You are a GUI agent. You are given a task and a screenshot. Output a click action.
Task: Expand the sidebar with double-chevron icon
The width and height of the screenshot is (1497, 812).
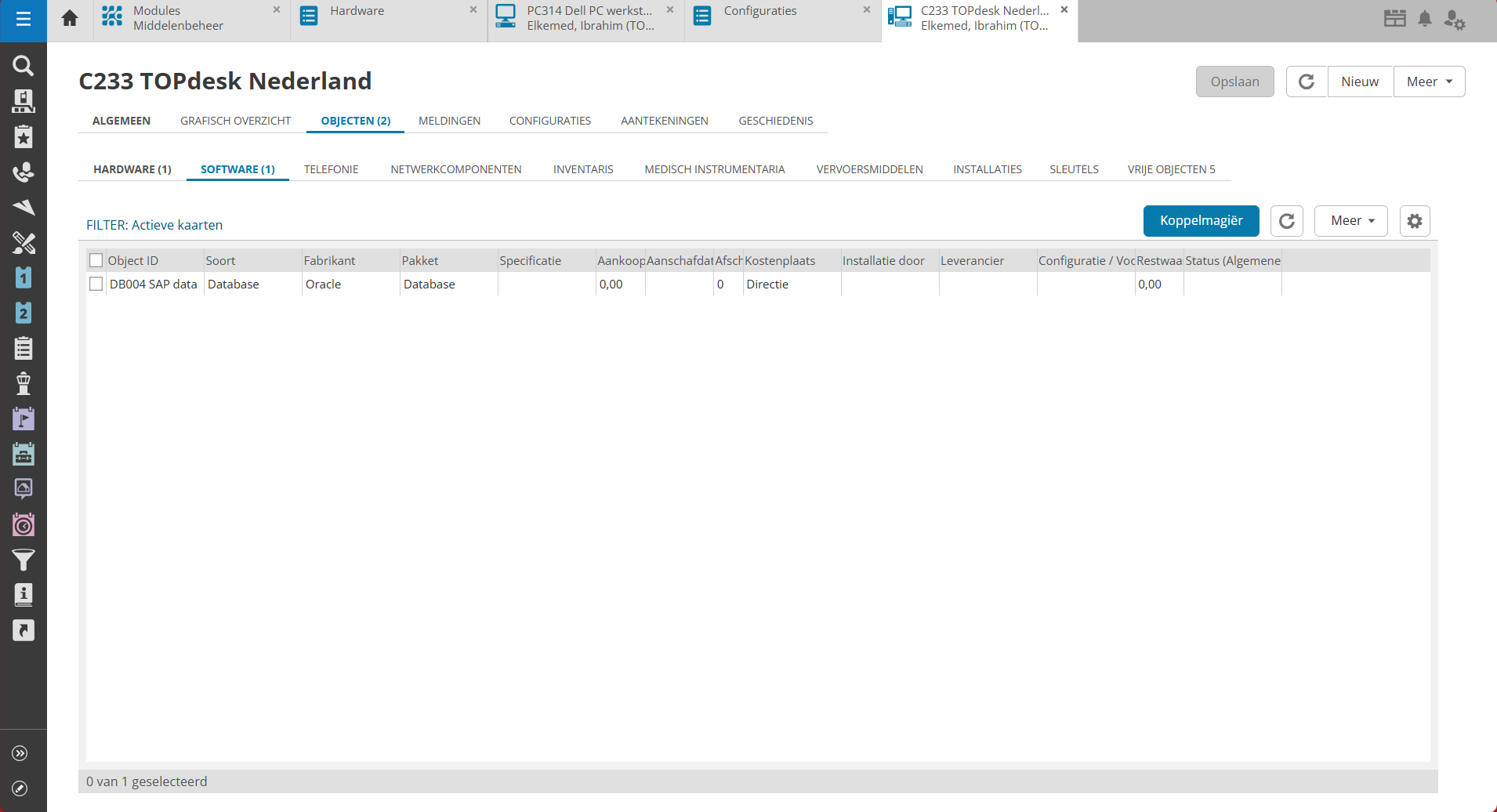[20, 753]
